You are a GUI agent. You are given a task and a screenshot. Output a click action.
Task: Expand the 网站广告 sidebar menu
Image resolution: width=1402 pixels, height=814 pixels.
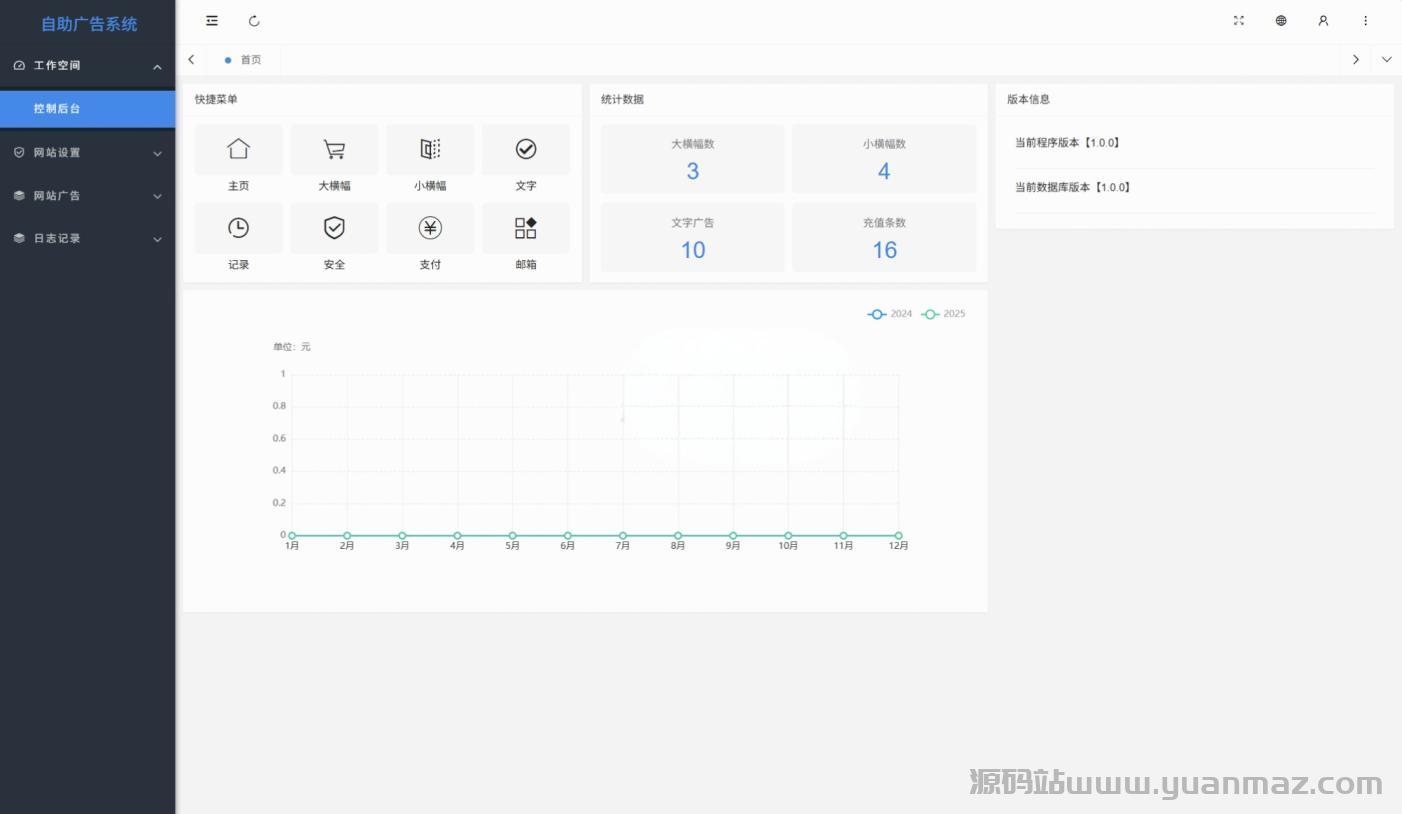coord(87,196)
